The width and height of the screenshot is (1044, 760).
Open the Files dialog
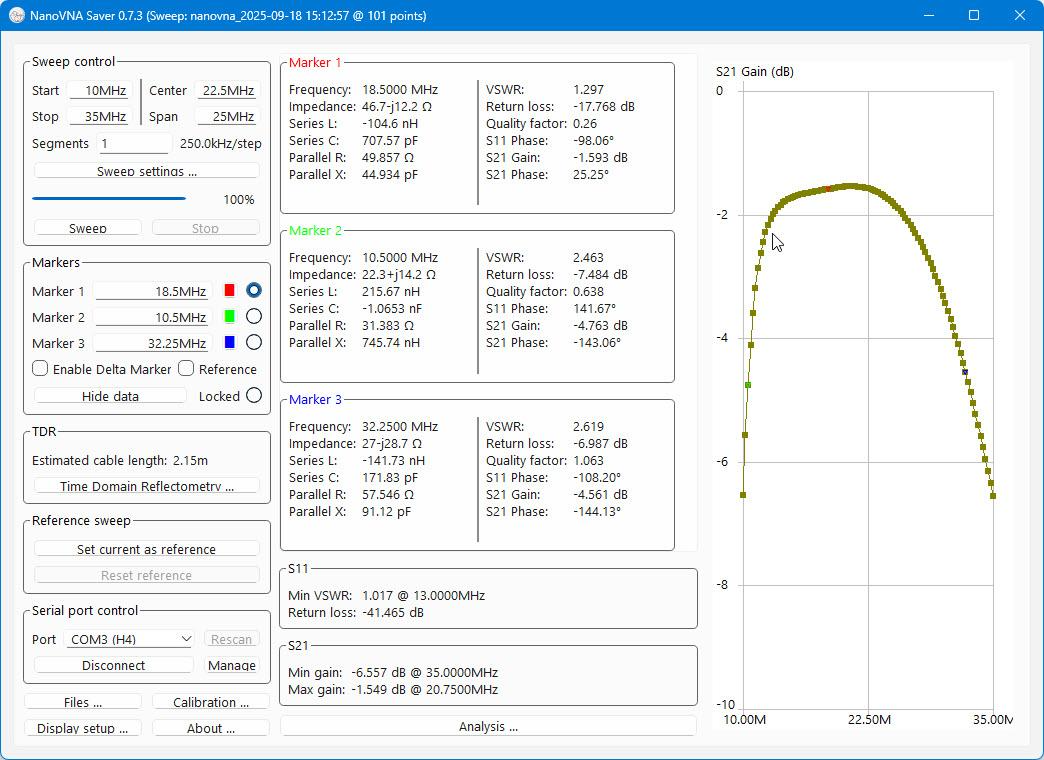point(83,702)
